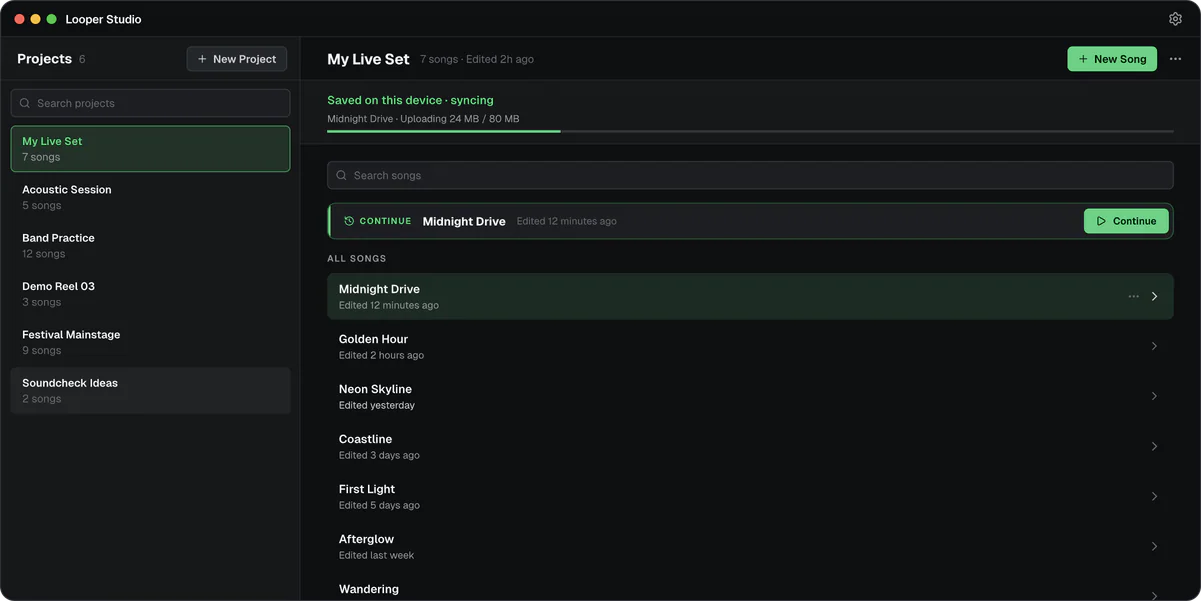Add a new song with New Song

click(1112, 59)
